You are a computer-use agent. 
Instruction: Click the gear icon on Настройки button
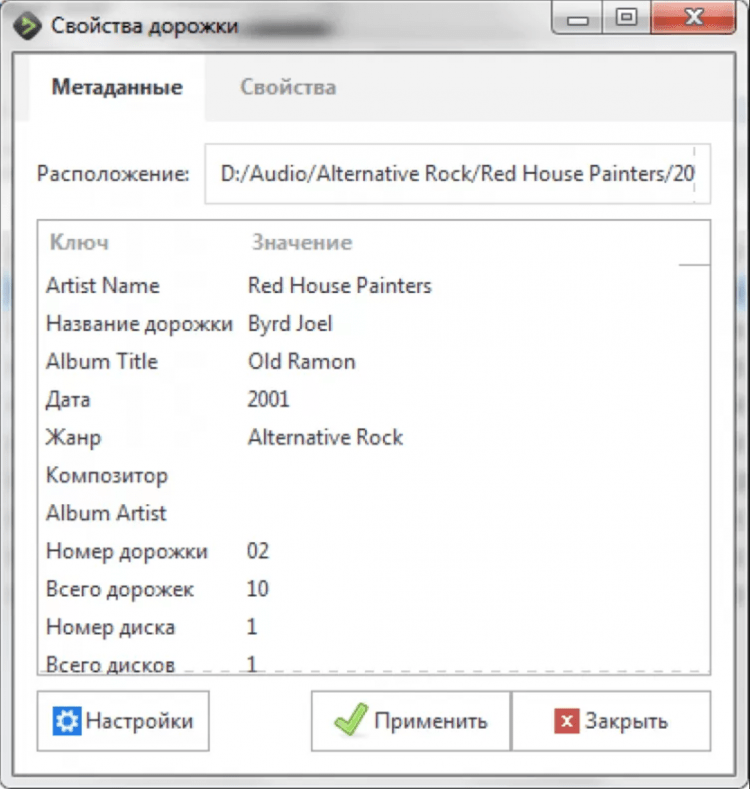coord(67,720)
